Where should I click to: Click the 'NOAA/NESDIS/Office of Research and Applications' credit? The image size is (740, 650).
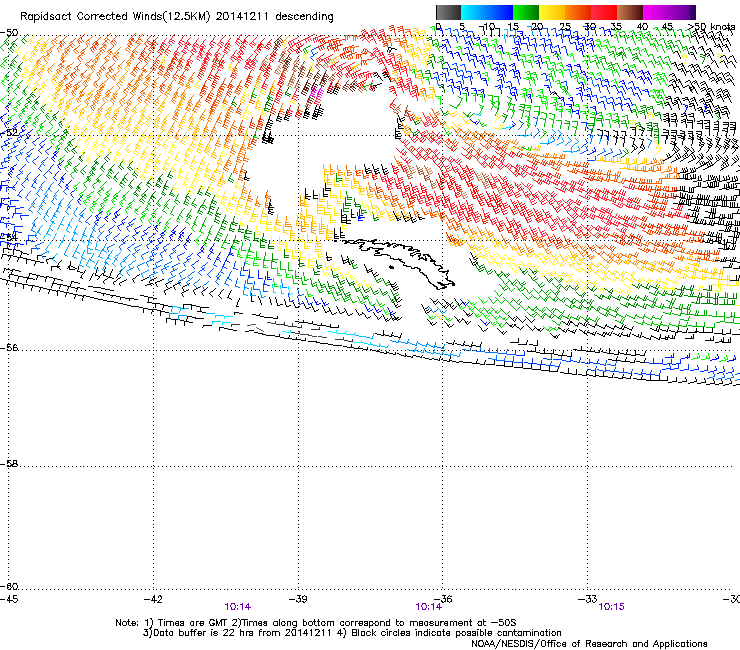(x=589, y=644)
